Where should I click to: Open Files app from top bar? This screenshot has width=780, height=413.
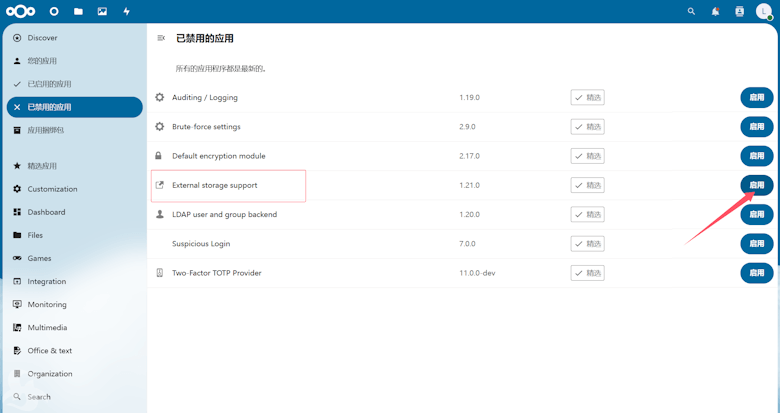[78, 12]
